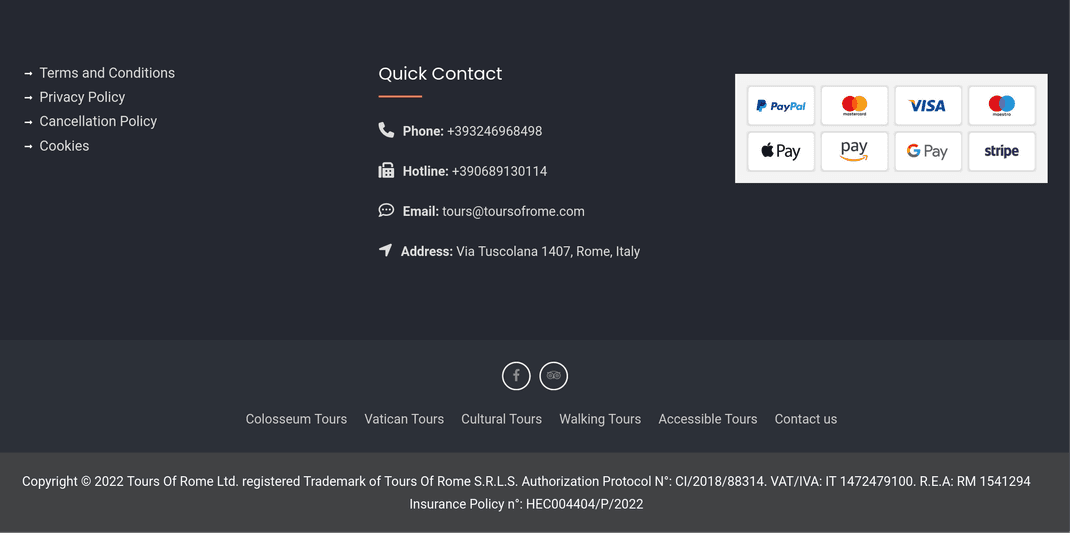The height and width of the screenshot is (538, 1080).
Task: Open the Cancellation Policy link
Action: [x=99, y=122]
